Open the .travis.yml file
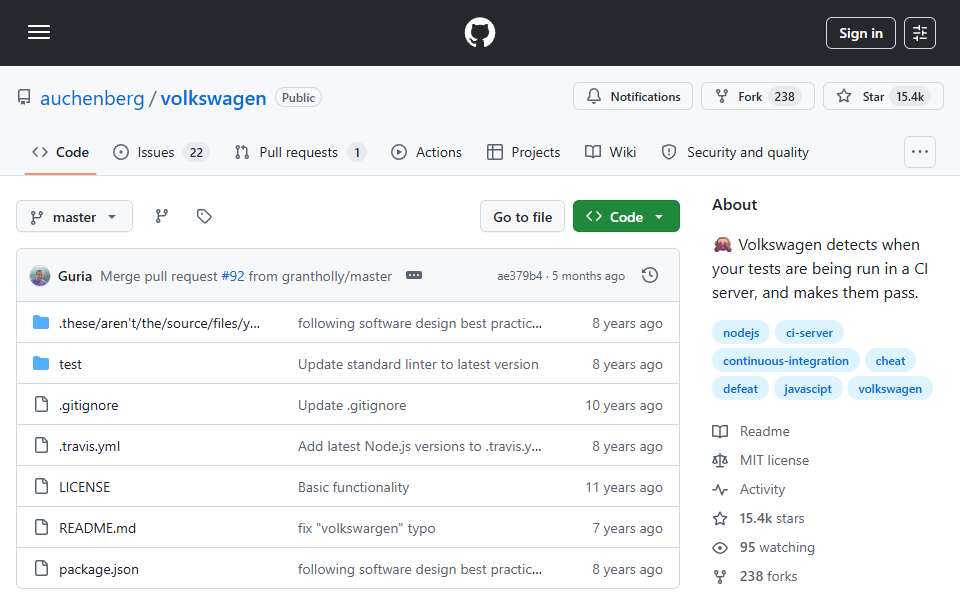The height and width of the screenshot is (600, 960). (x=89, y=446)
